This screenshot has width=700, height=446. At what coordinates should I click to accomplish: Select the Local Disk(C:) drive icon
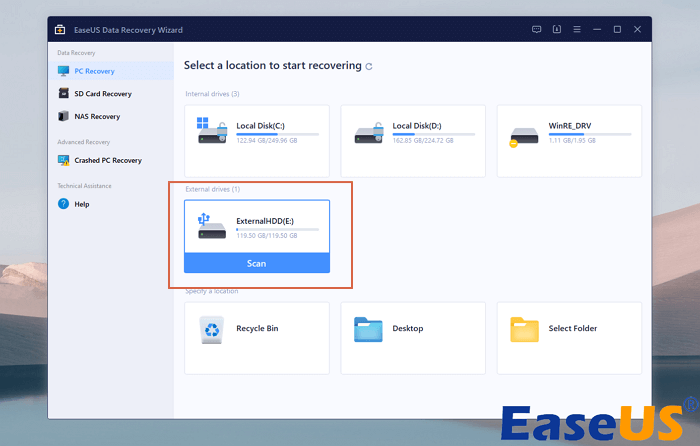click(212, 130)
